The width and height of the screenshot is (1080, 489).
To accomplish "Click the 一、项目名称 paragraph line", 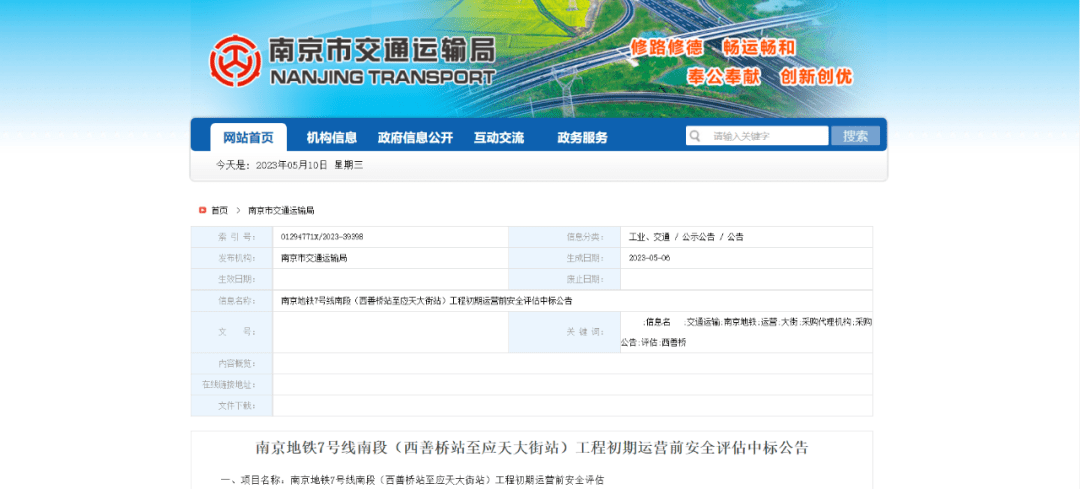I will pos(412,480).
